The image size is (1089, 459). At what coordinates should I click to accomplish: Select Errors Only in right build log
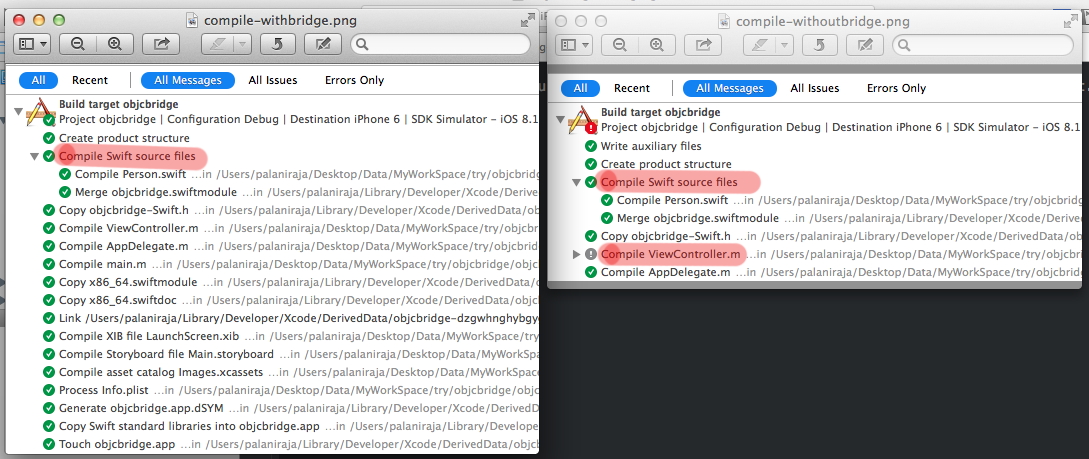(896, 88)
